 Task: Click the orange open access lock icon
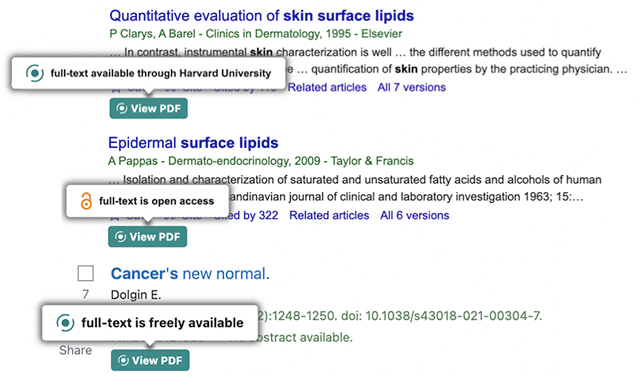pos(86,201)
